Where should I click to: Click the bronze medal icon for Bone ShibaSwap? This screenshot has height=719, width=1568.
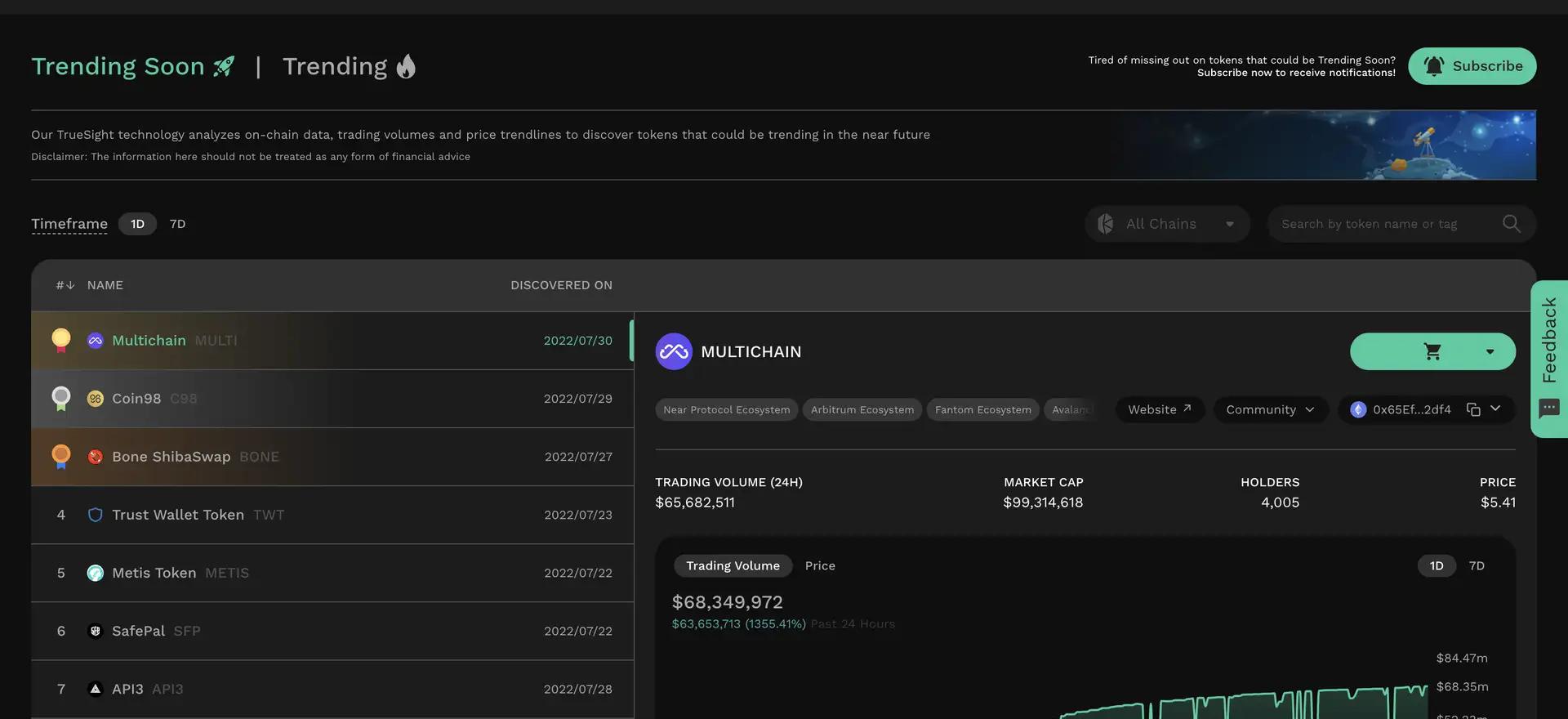pyautogui.click(x=61, y=456)
